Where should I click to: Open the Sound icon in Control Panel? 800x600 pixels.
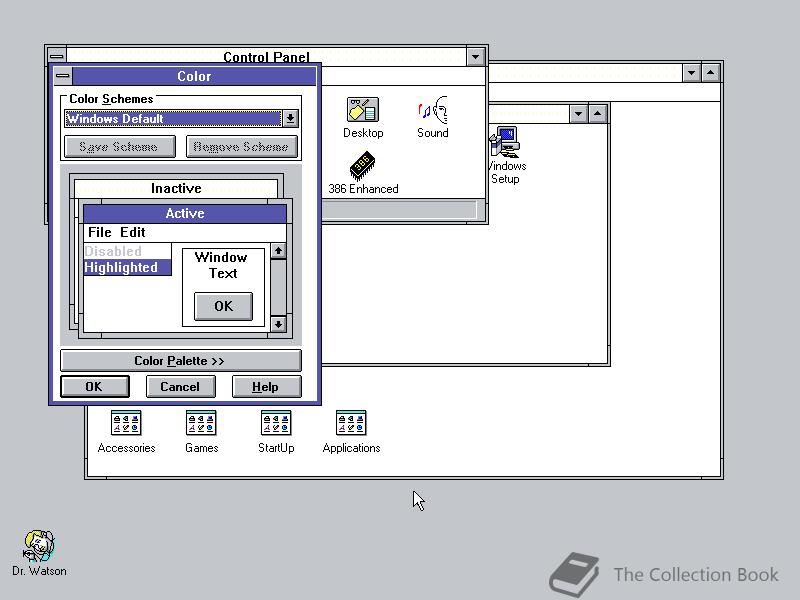tap(433, 117)
